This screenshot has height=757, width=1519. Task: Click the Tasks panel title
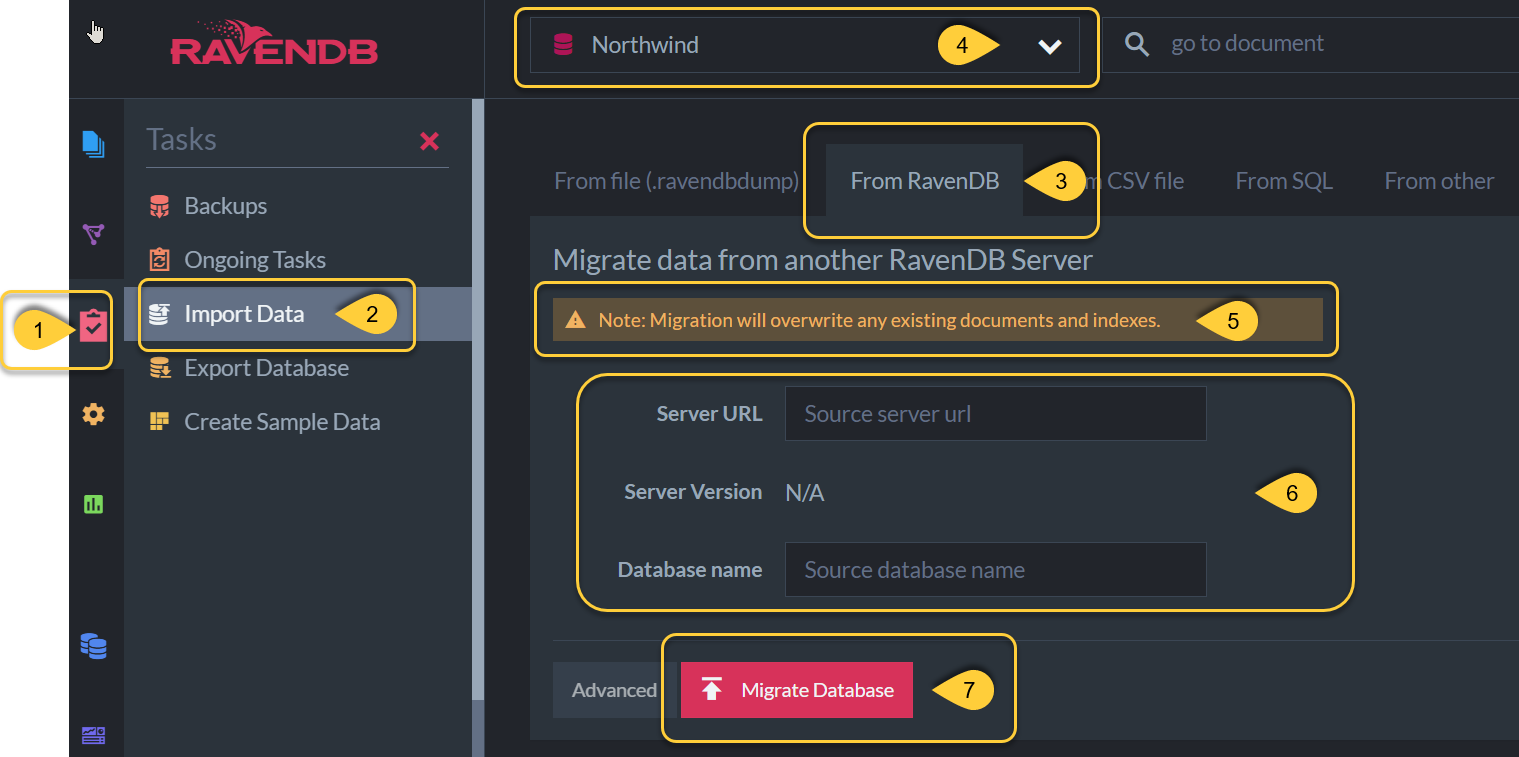[x=181, y=140]
